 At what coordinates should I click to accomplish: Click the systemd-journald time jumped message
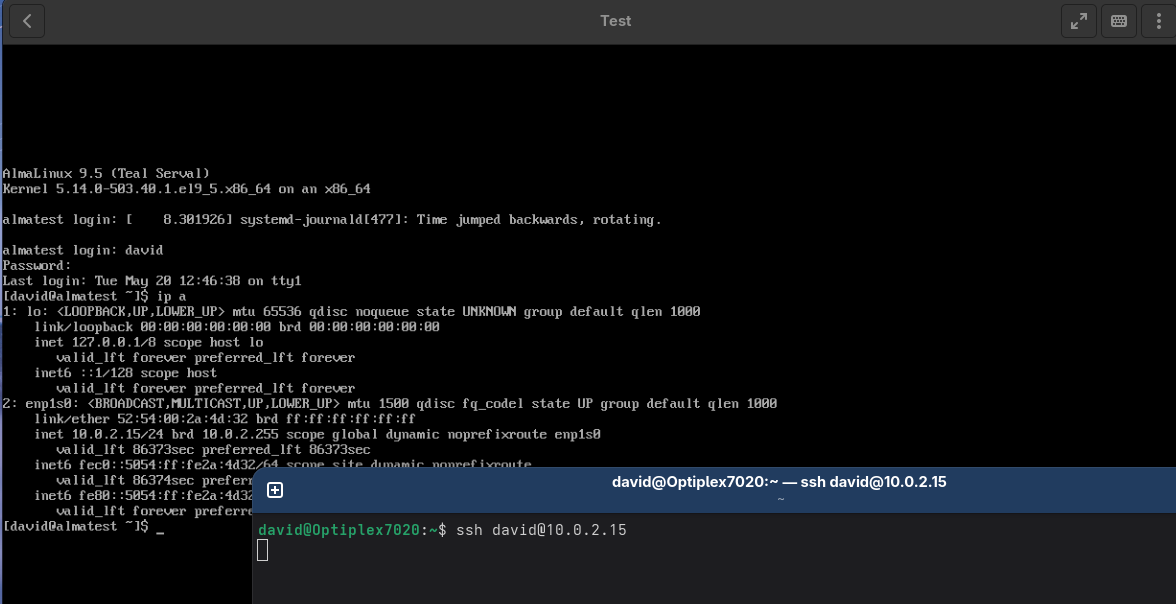(x=332, y=220)
